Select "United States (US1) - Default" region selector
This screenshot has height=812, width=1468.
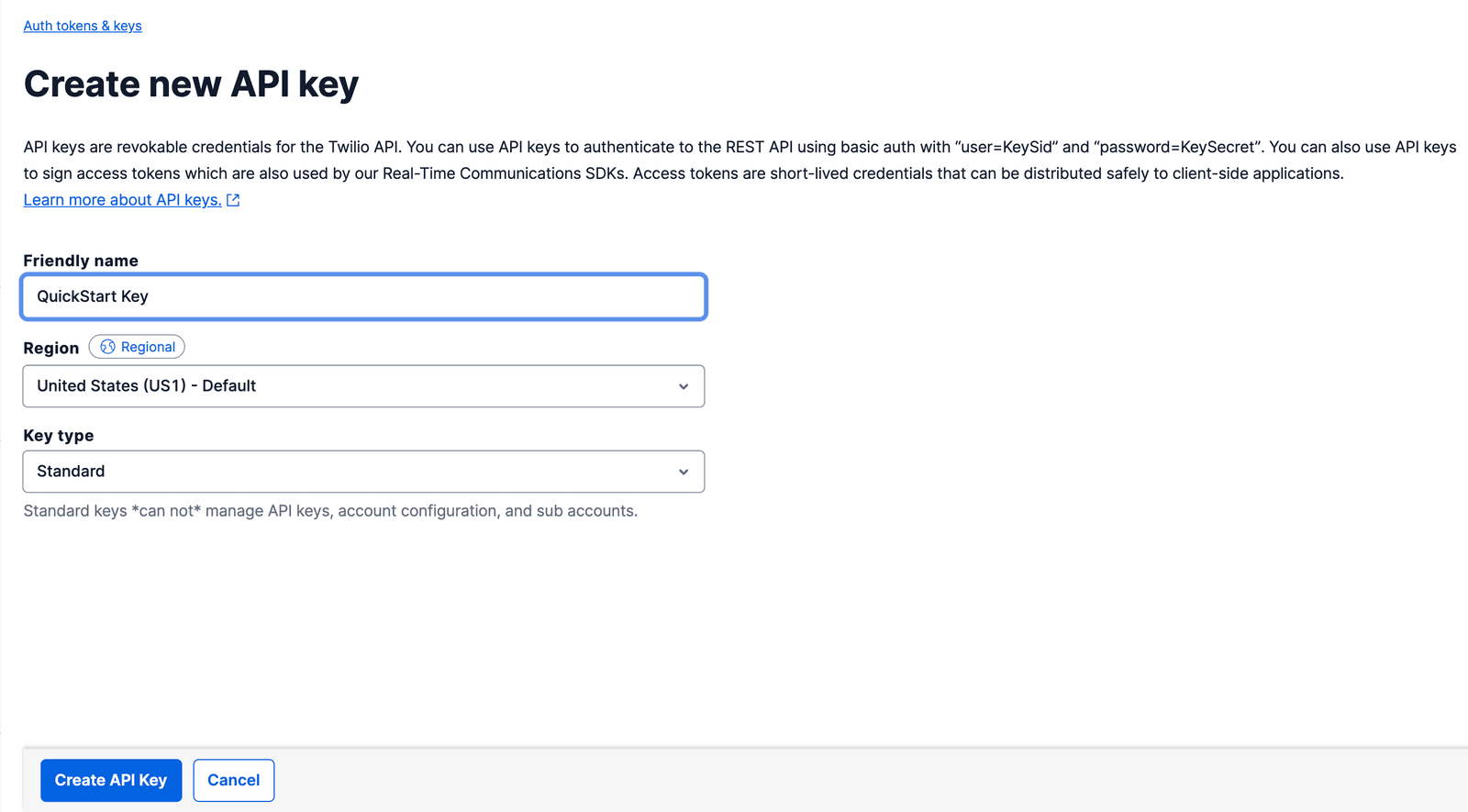coord(363,386)
